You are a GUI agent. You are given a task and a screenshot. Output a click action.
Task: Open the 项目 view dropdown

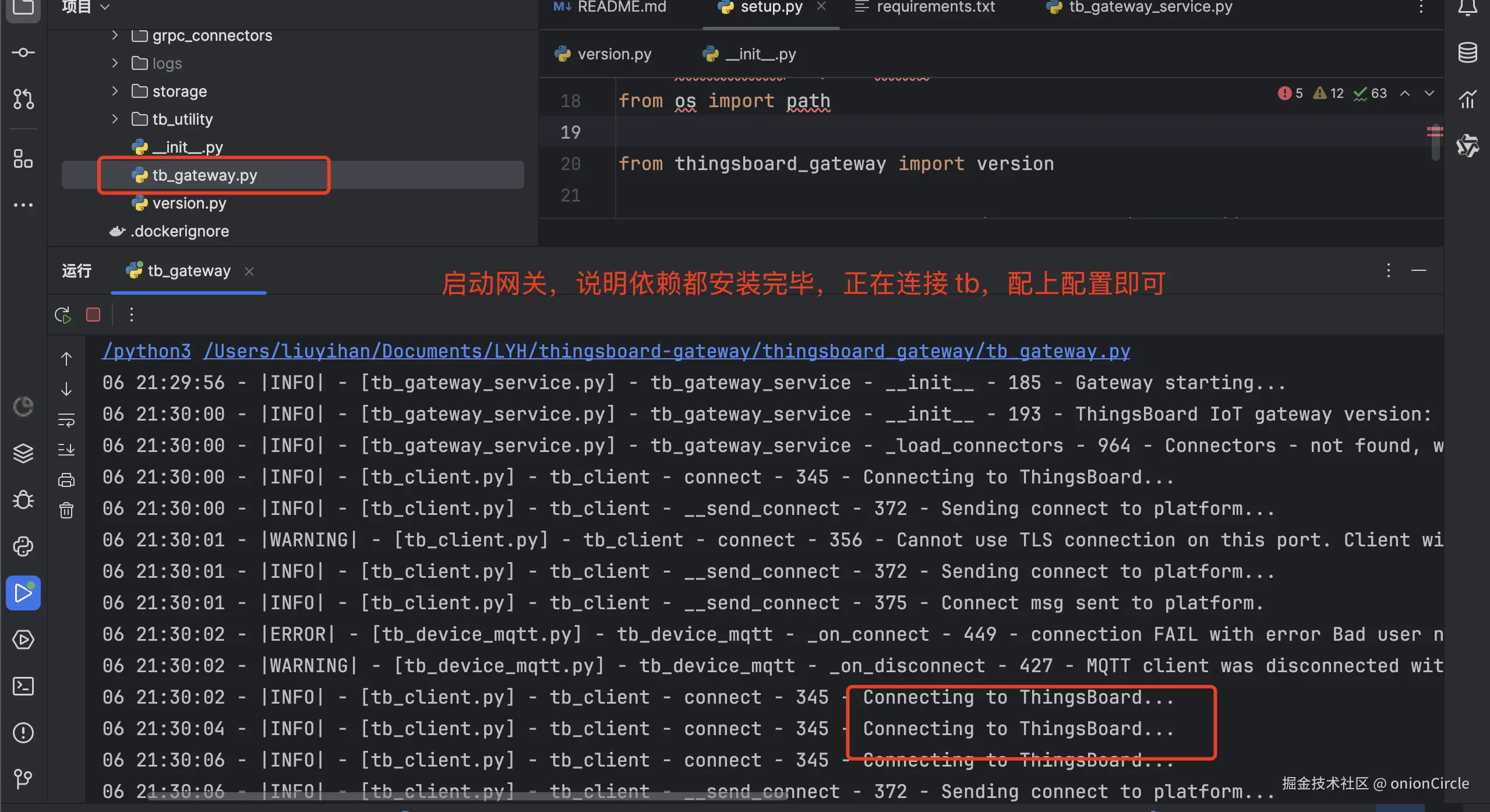pyautogui.click(x=105, y=7)
